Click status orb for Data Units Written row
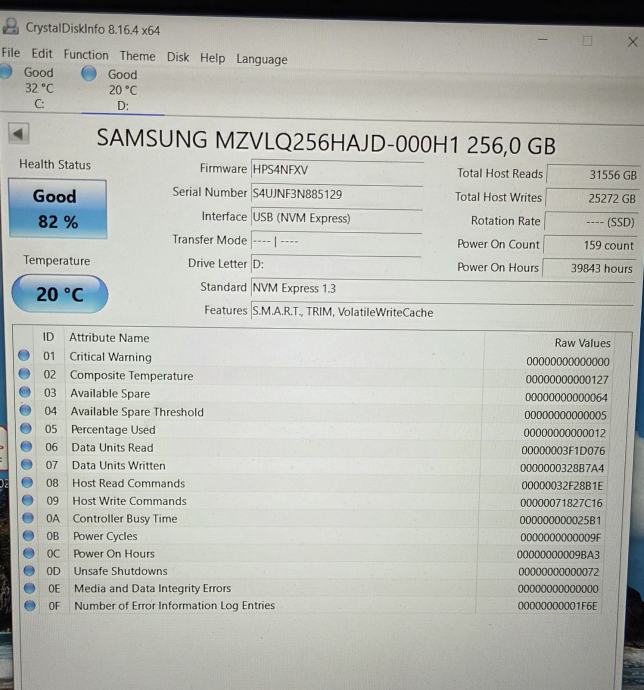644x690 pixels. click(26, 464)
